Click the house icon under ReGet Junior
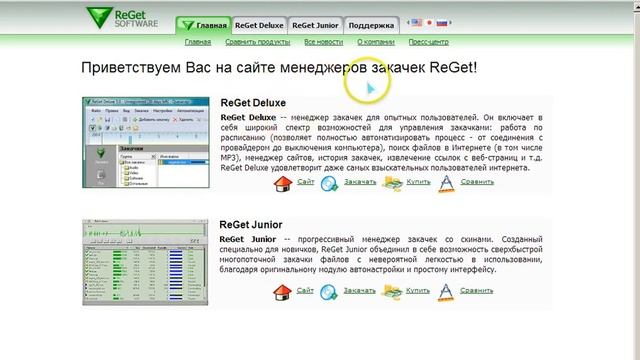The height and width of the screenshot is (360, 640). tap(282, 292)
